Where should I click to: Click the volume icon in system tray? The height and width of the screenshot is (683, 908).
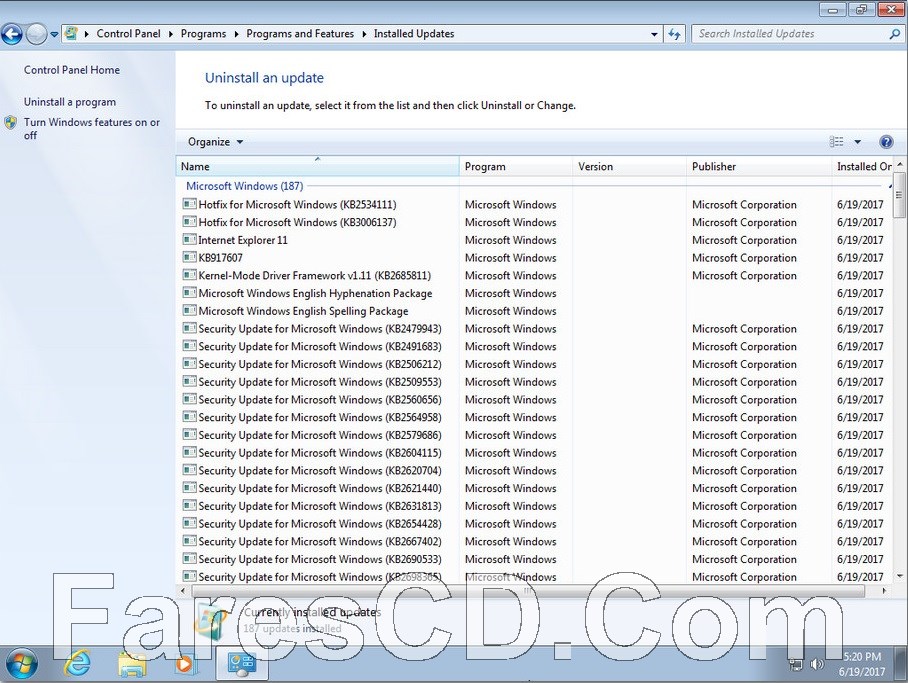817,664
